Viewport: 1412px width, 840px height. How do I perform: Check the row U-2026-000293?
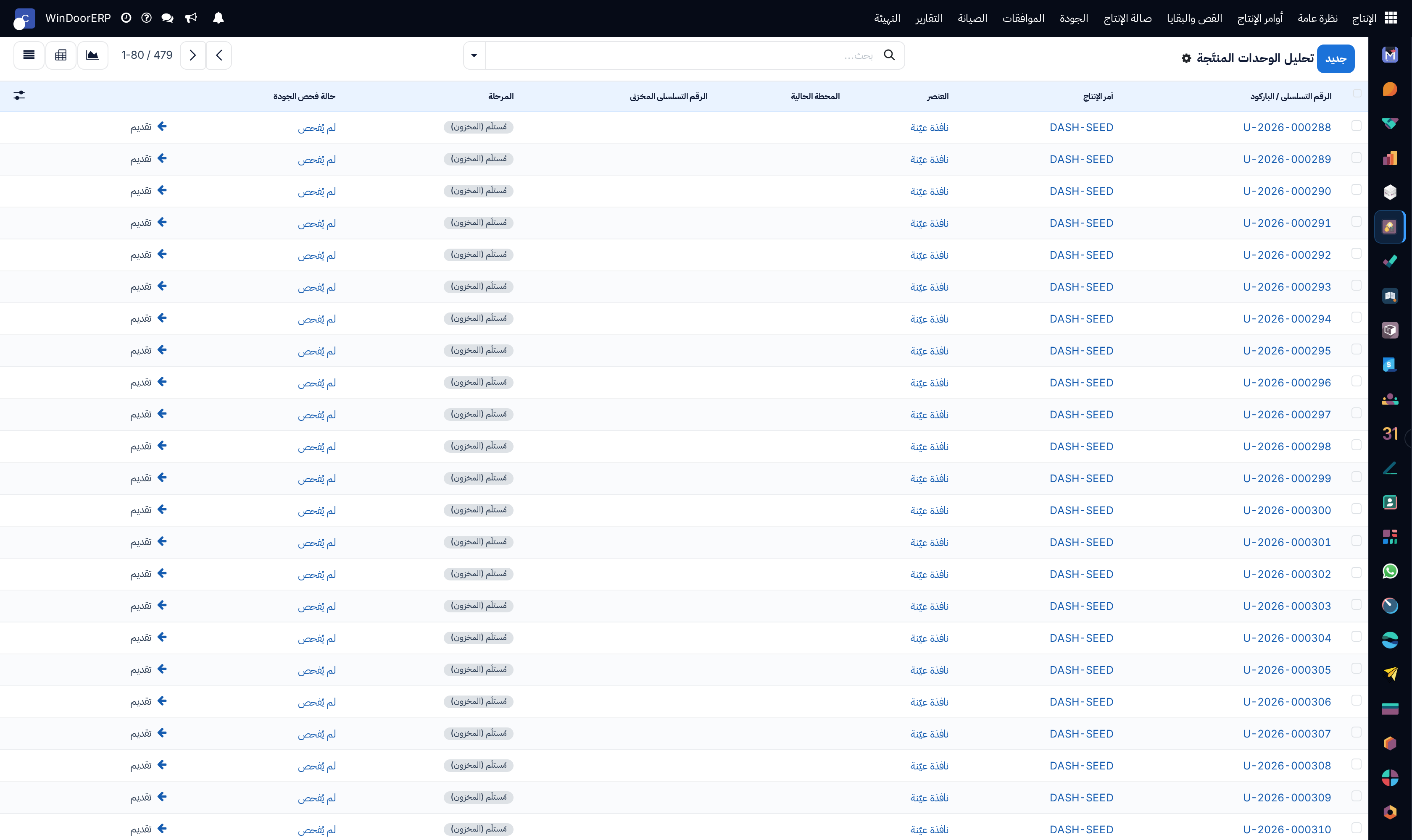[1357, 285]
